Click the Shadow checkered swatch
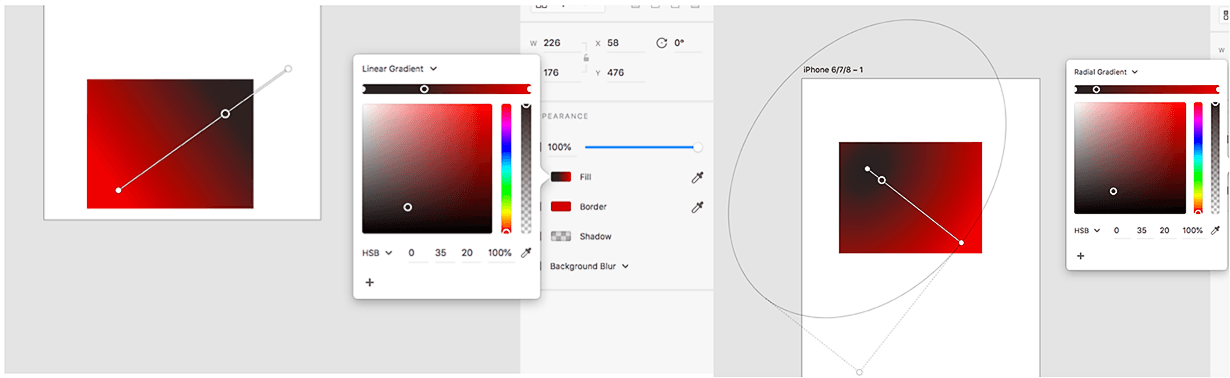The height and width of the screenshot is (378, 1230). pyautogui.click(x=561, y=237)
